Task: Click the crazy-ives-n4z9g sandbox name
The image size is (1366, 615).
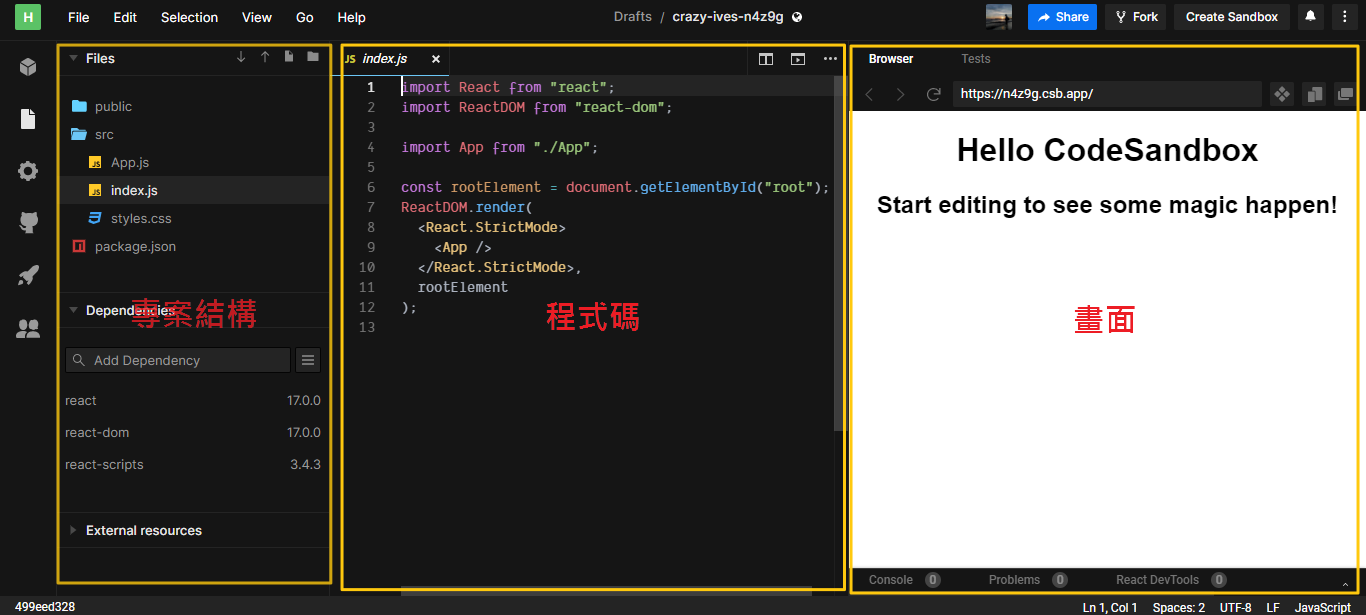Action: [729, 17]
